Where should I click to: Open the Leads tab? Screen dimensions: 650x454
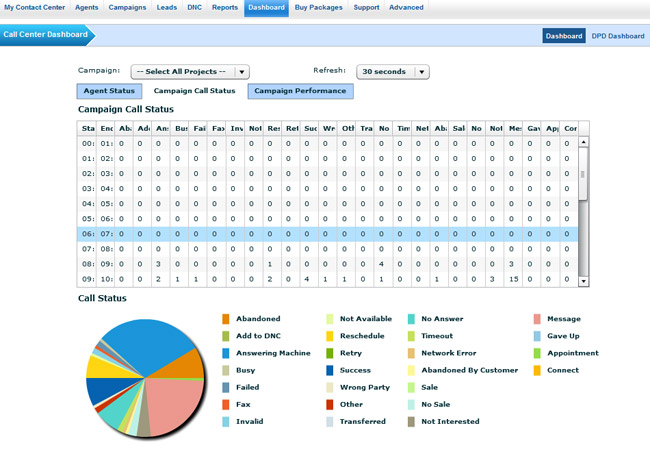point(167,7)
